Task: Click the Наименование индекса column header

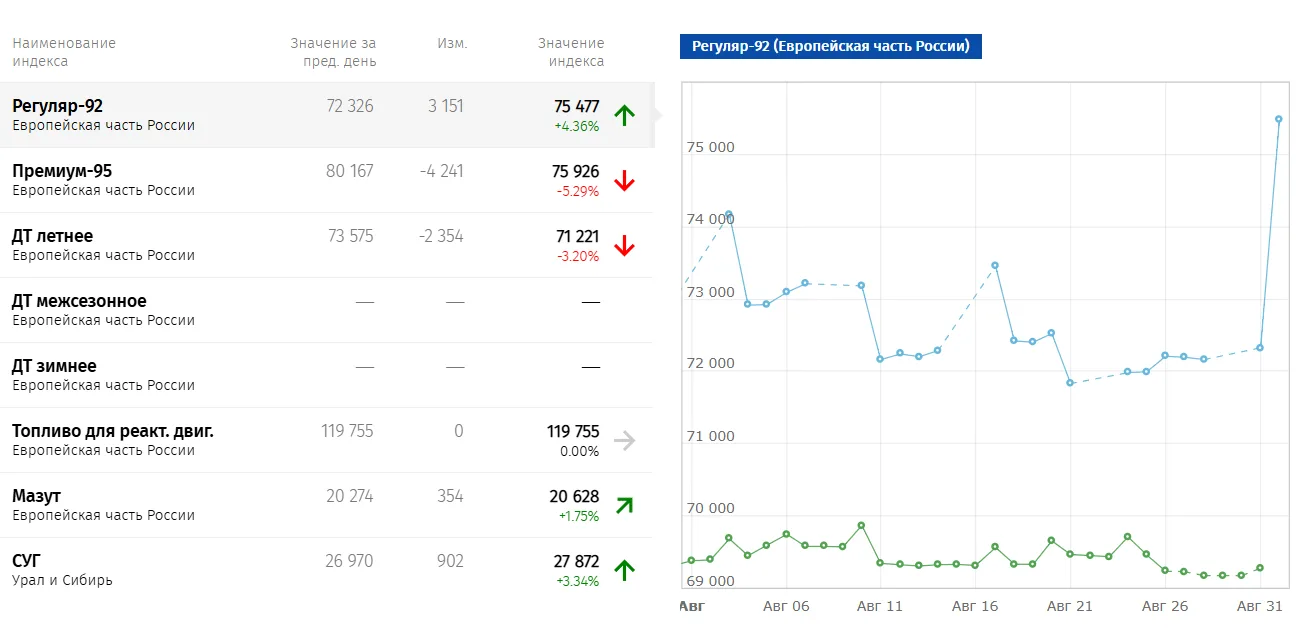Action: (x=64, y=52)
